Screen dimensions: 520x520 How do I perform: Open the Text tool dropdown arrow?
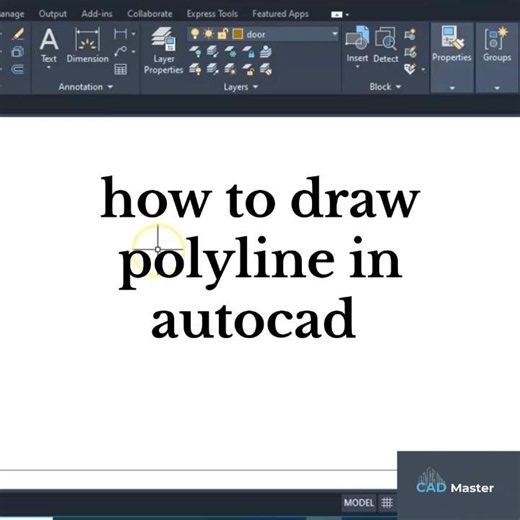(49, 68)
